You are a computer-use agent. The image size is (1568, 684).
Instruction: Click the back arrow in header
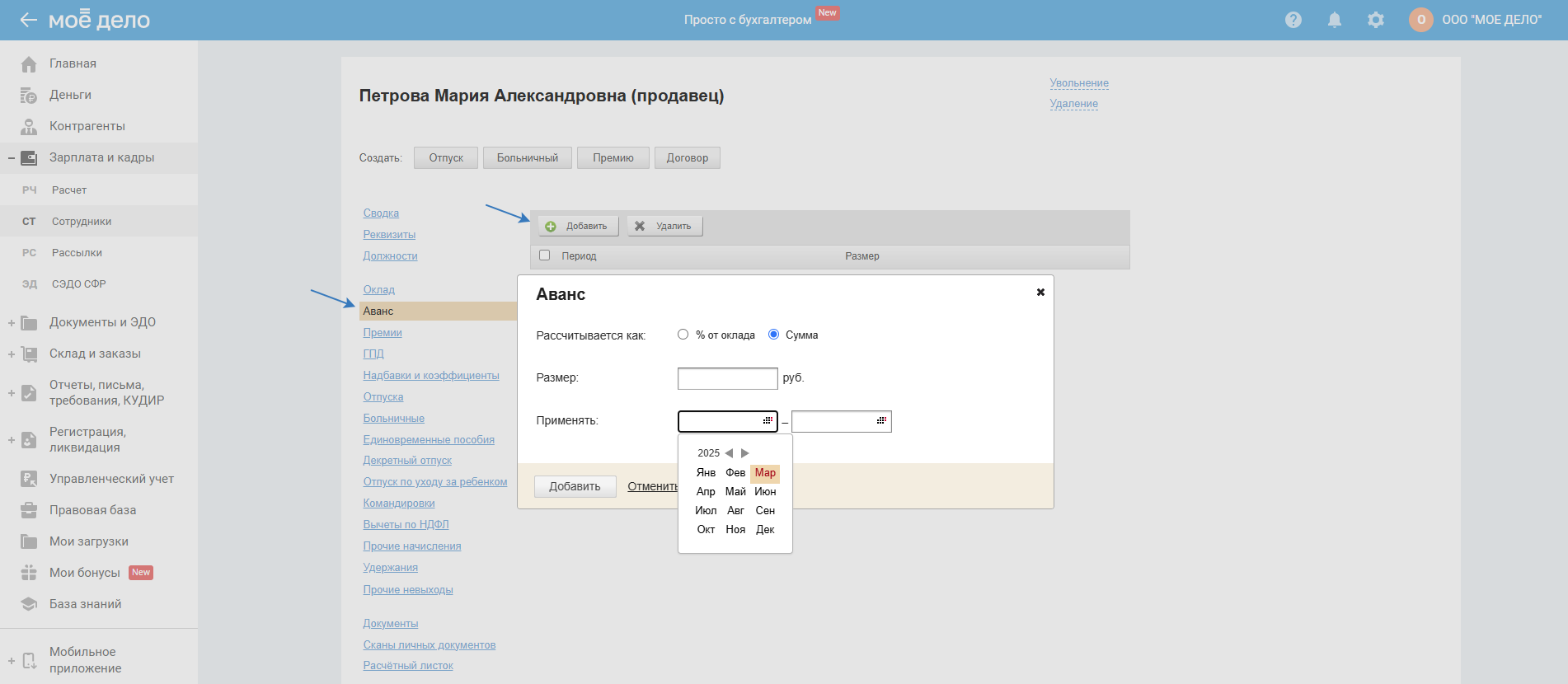pos(28,20)
